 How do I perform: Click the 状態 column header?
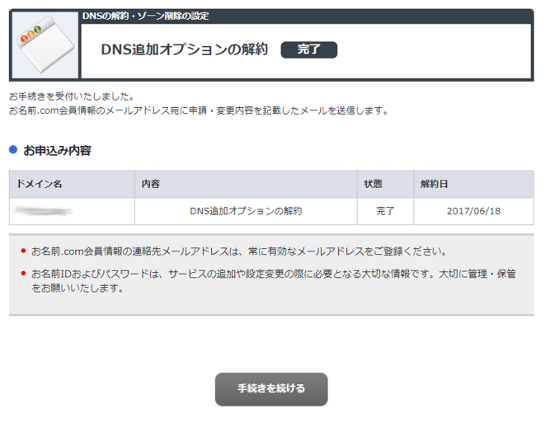(385, 184)
